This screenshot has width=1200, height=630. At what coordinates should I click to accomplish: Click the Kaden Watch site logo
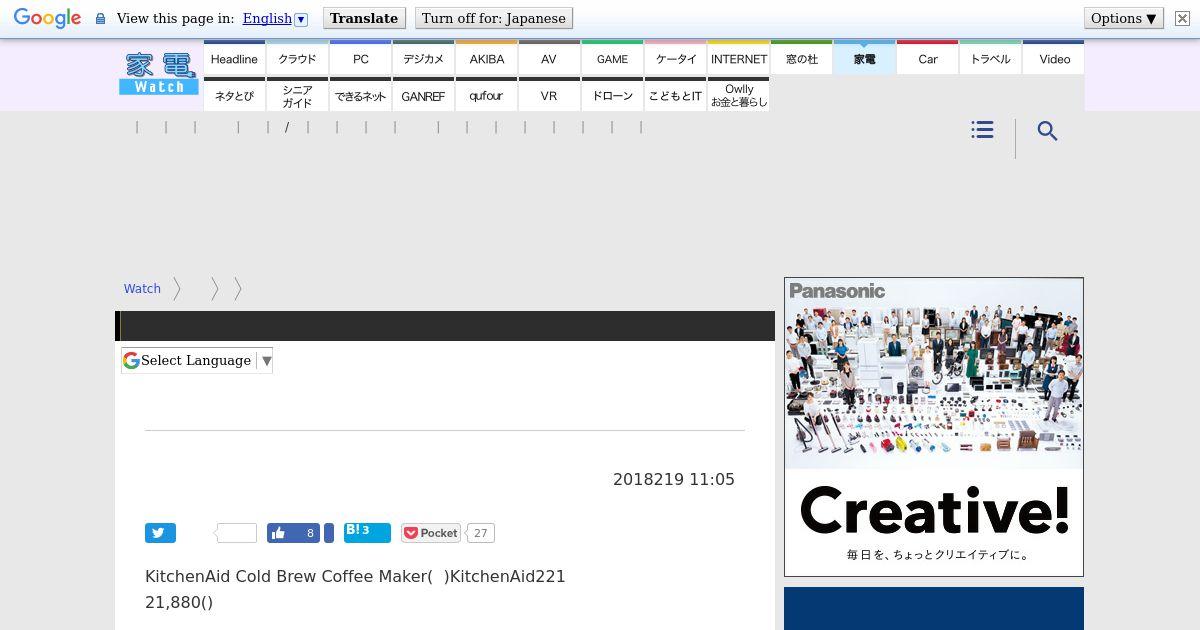point(159,74)
